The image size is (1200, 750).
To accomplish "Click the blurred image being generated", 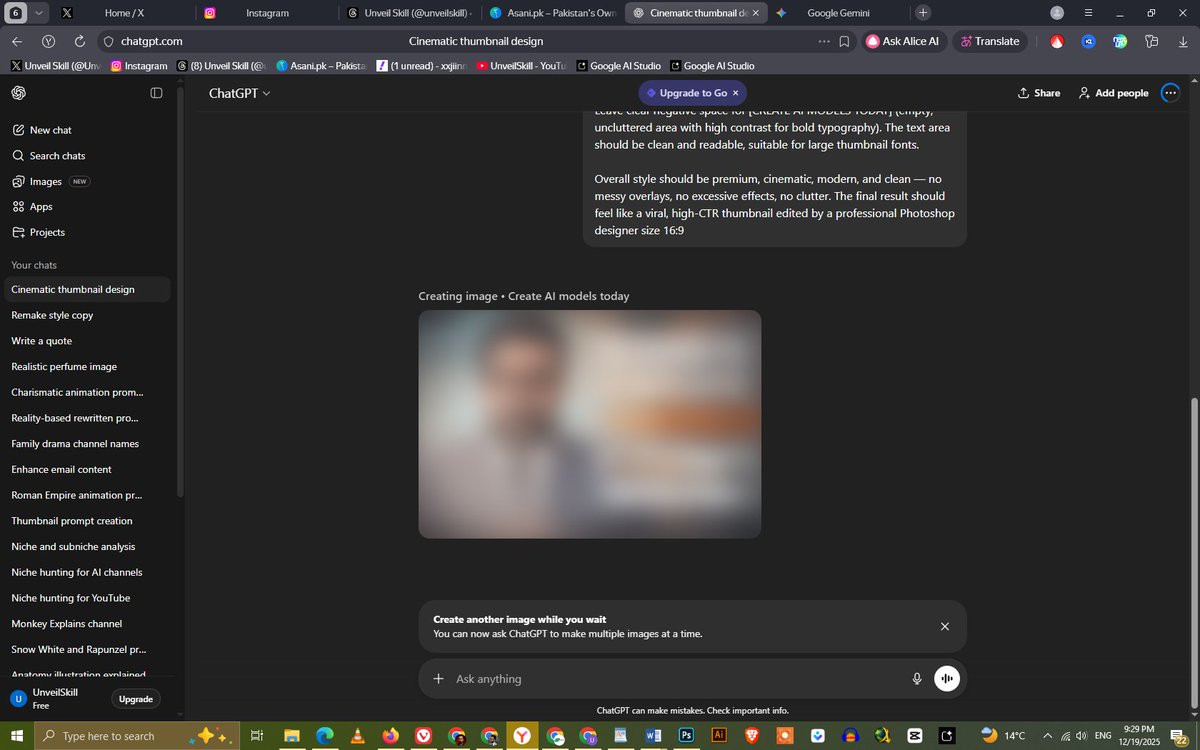I will (x=590, y=424).
